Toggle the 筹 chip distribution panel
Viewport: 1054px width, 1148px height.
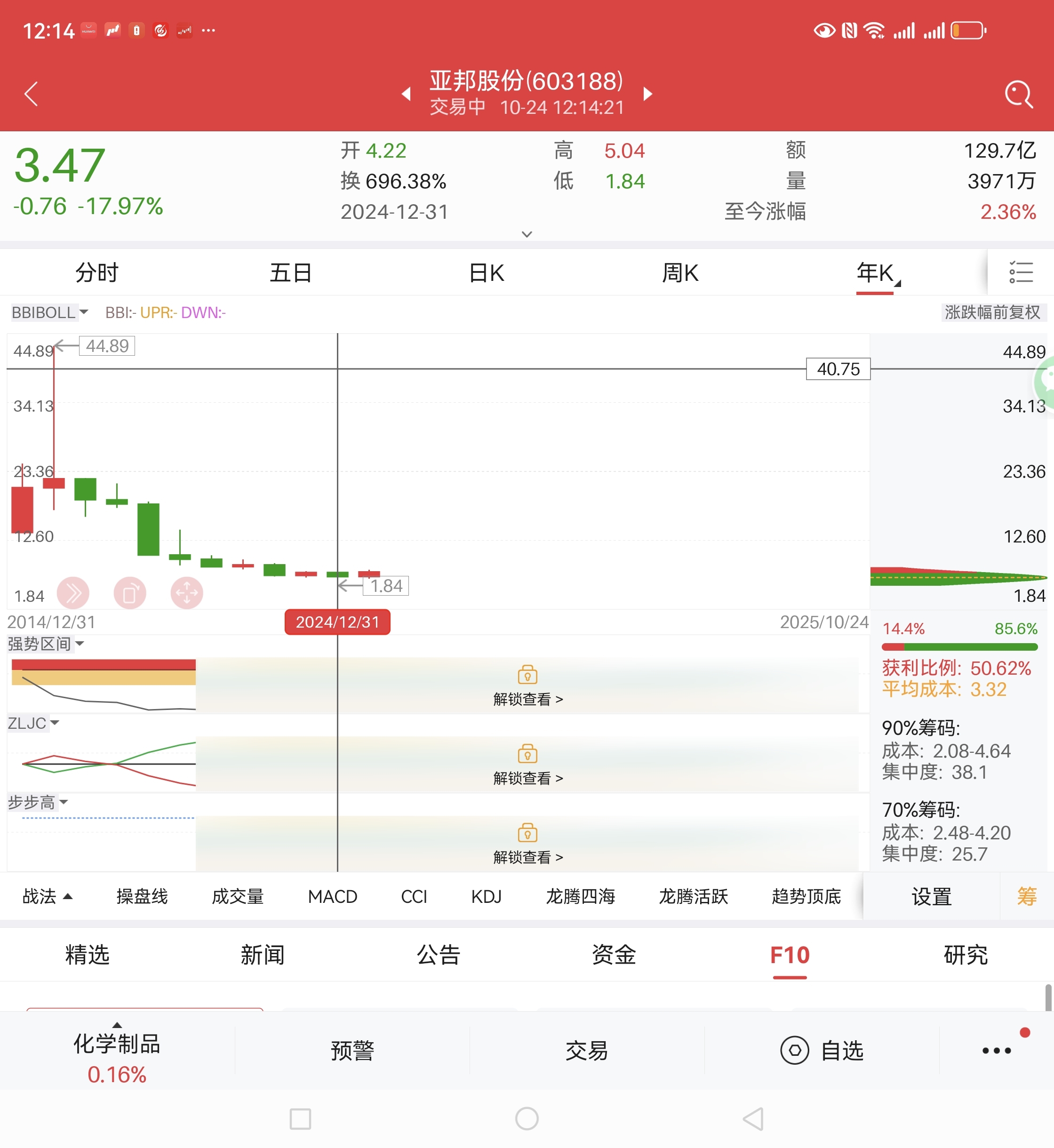click(1026, 896)
